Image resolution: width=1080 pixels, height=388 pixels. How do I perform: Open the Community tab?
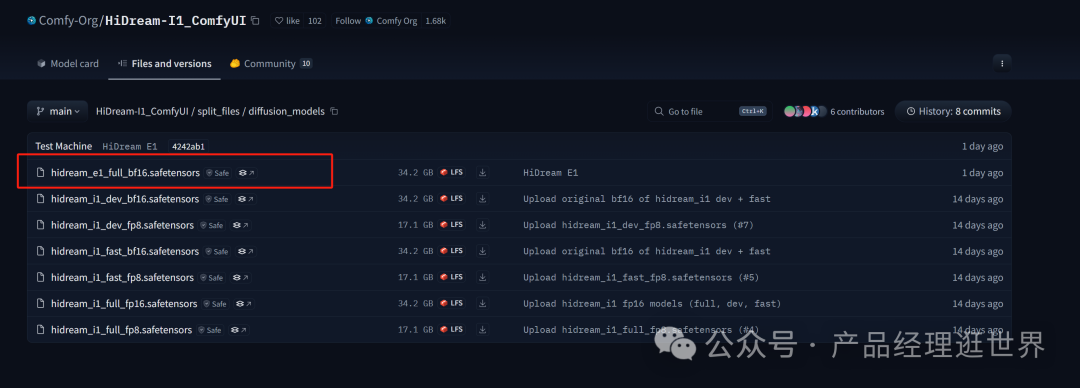pos(271,63)
